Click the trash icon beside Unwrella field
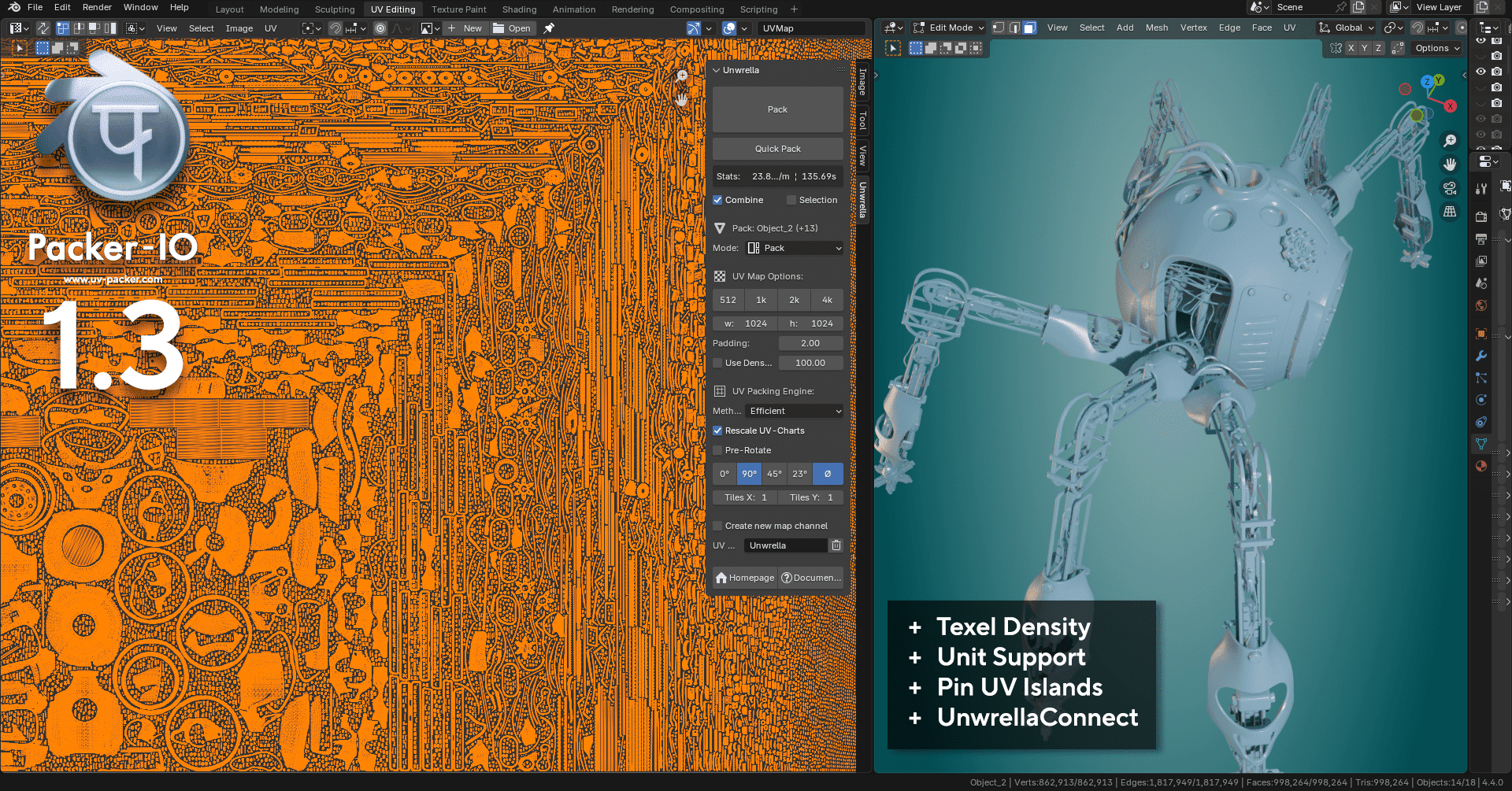1512x791 pixels. pyautogui.click(x=836, y=545)
